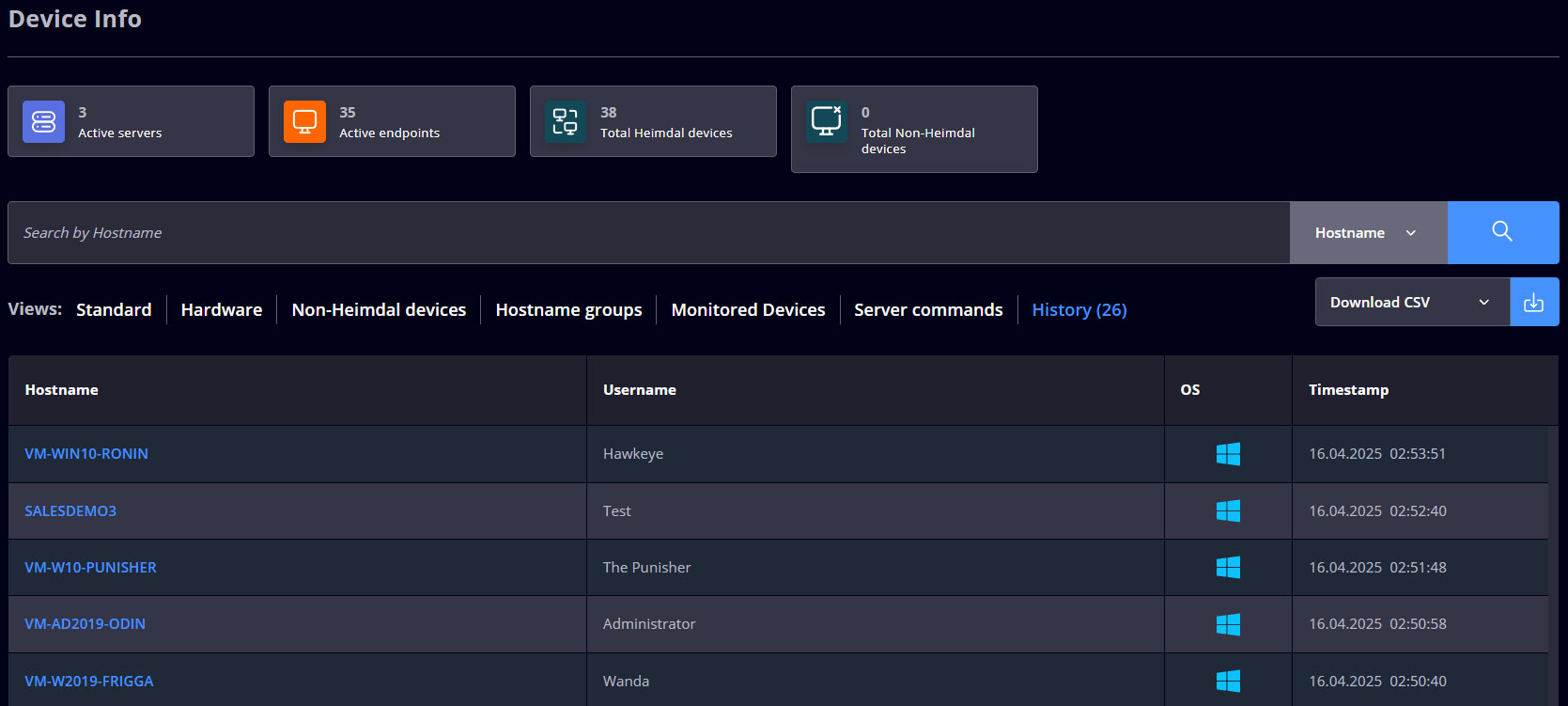Focus the Search by Hostname field

click(648, 232)
